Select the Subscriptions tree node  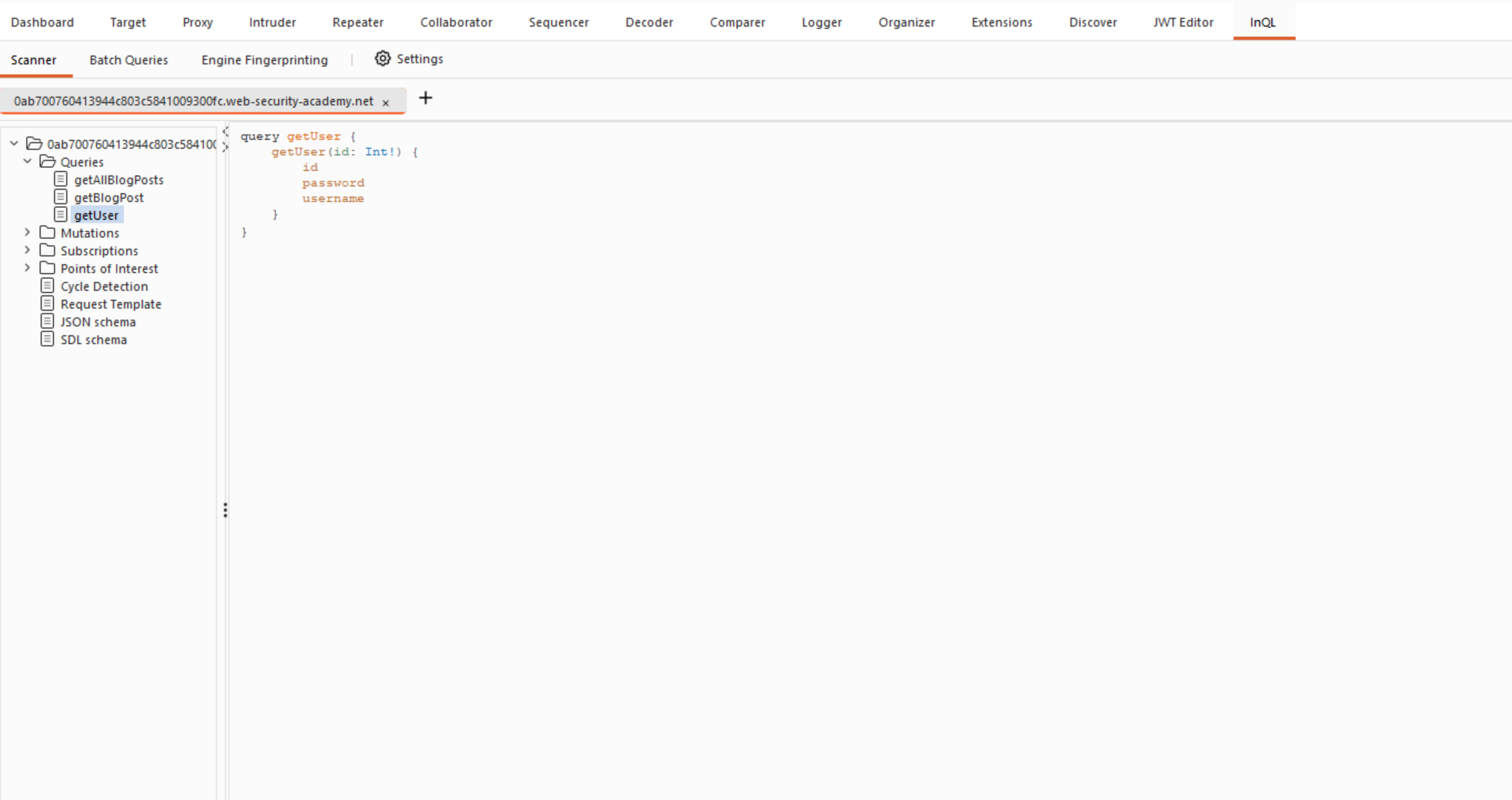pos(99,251)
